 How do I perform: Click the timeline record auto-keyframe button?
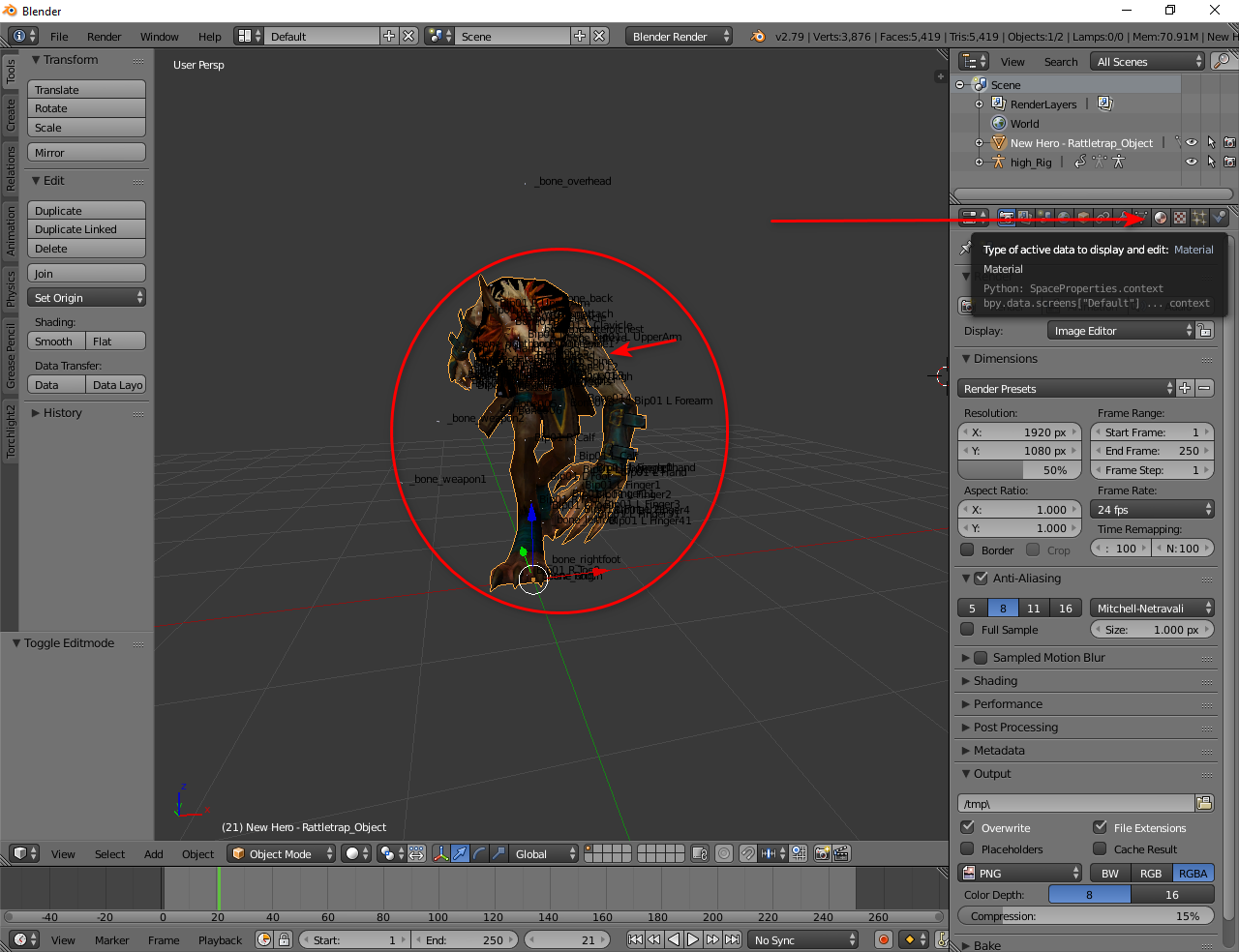click(883, 939)
